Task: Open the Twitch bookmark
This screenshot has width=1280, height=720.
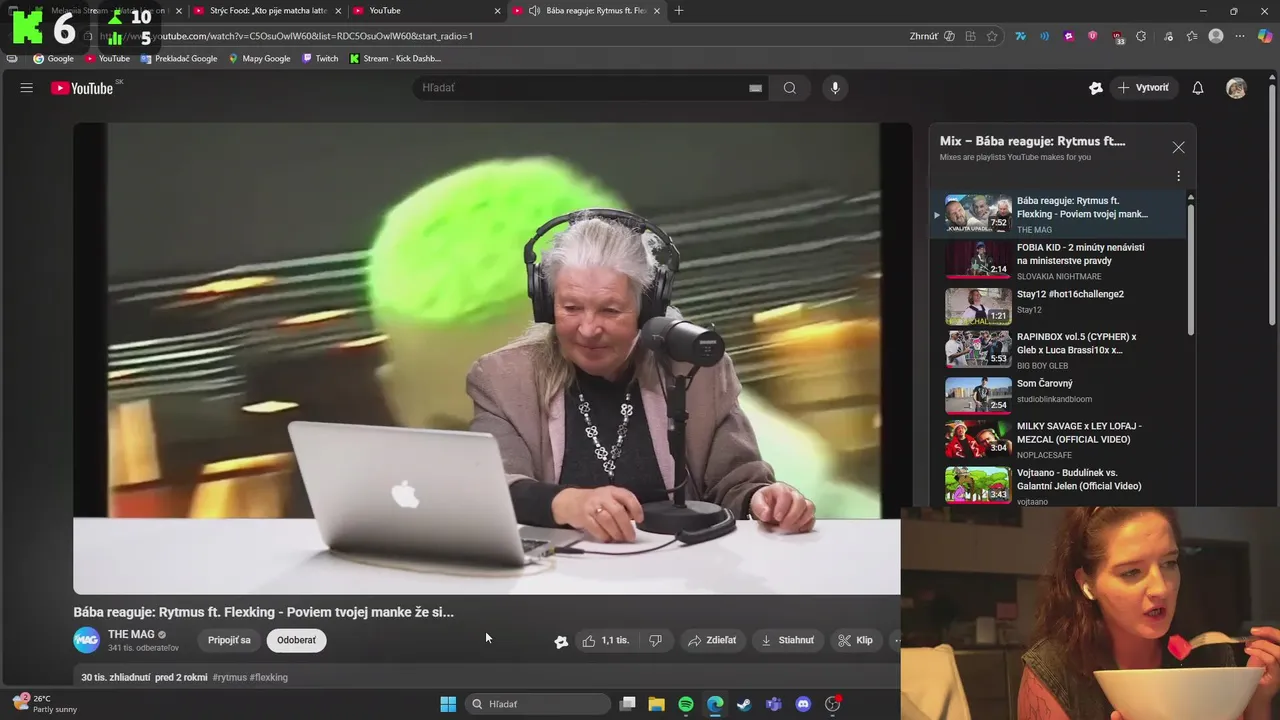Action: 320,59
